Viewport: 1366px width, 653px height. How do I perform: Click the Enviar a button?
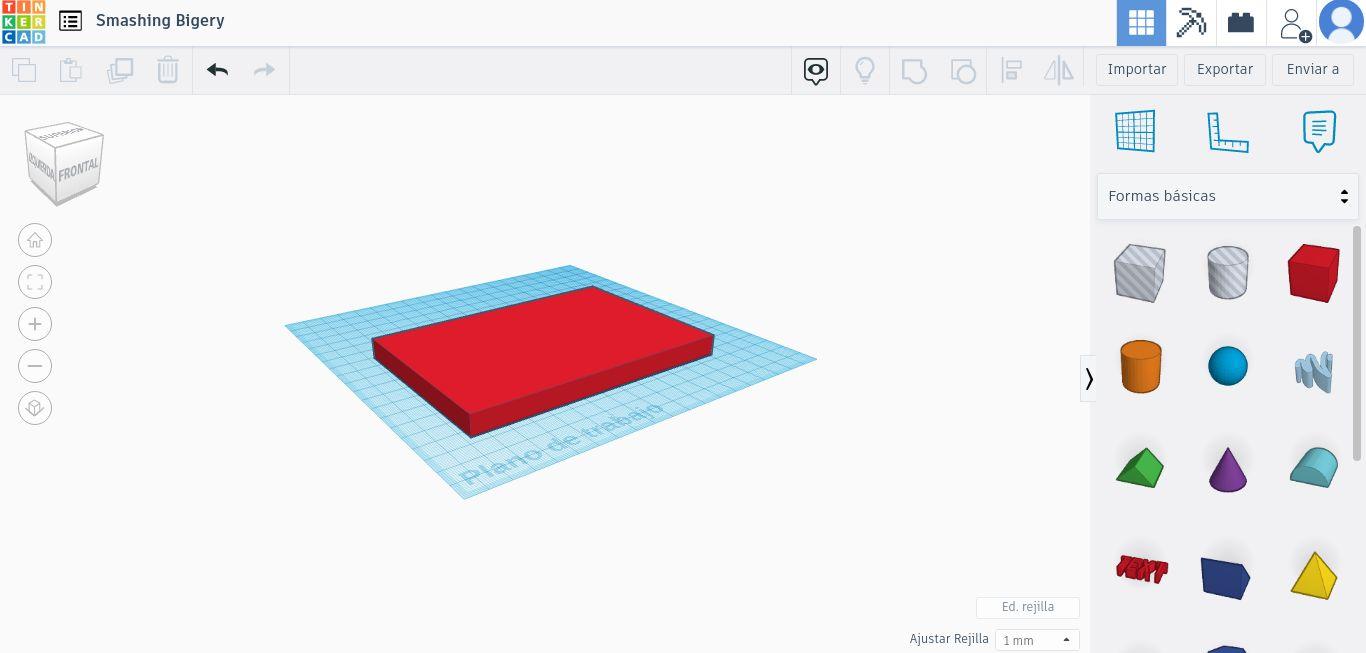coord(1313,69)
